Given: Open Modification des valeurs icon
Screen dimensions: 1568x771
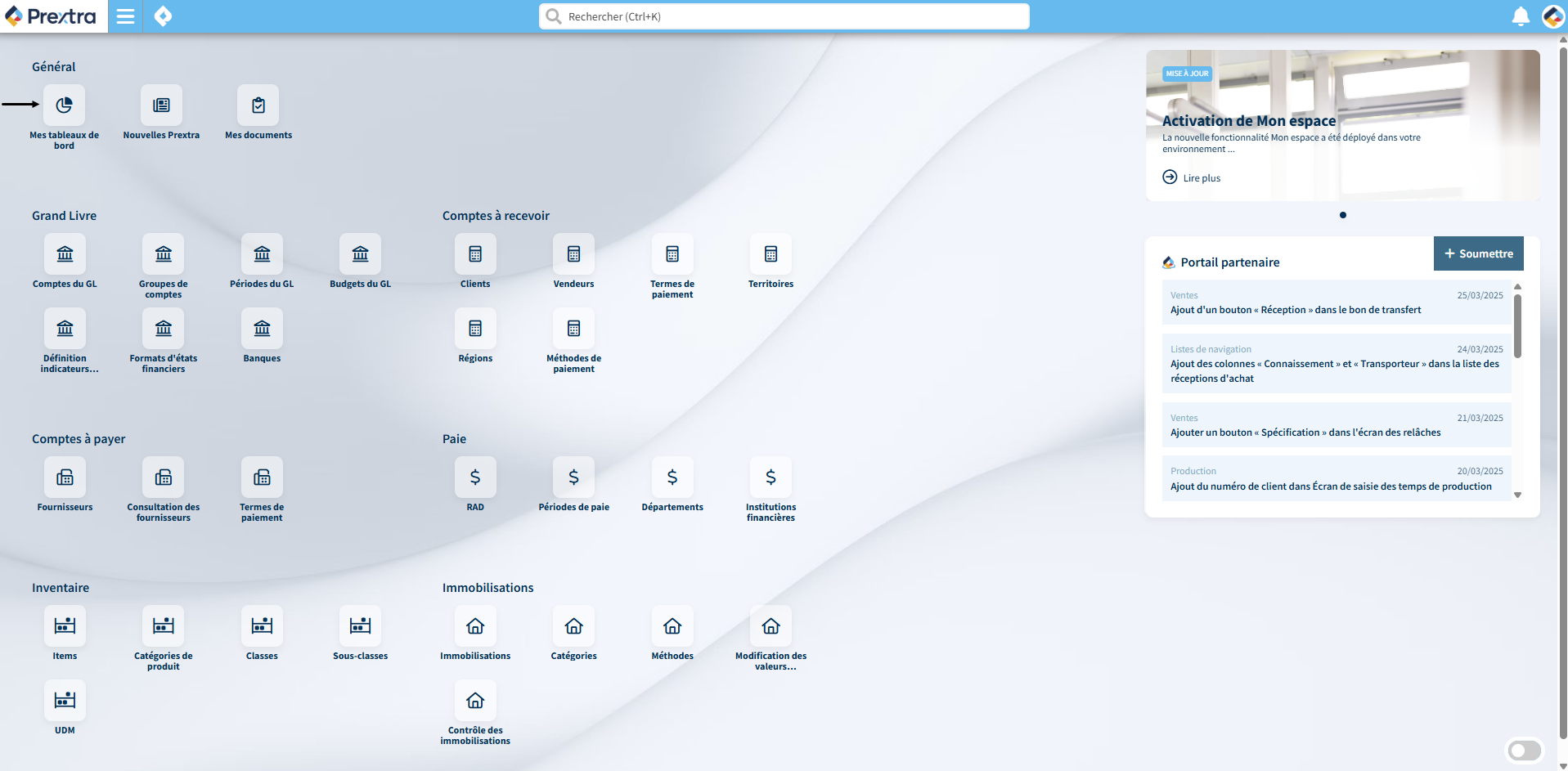Looking at the screenshot, I should (771, 626).
